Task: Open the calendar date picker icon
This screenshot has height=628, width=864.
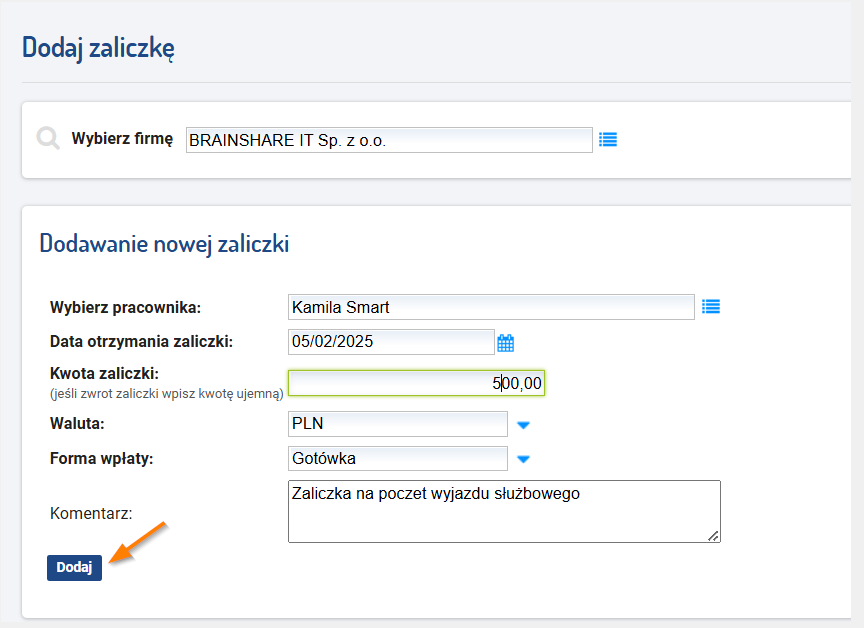Action: click(505, 343)
